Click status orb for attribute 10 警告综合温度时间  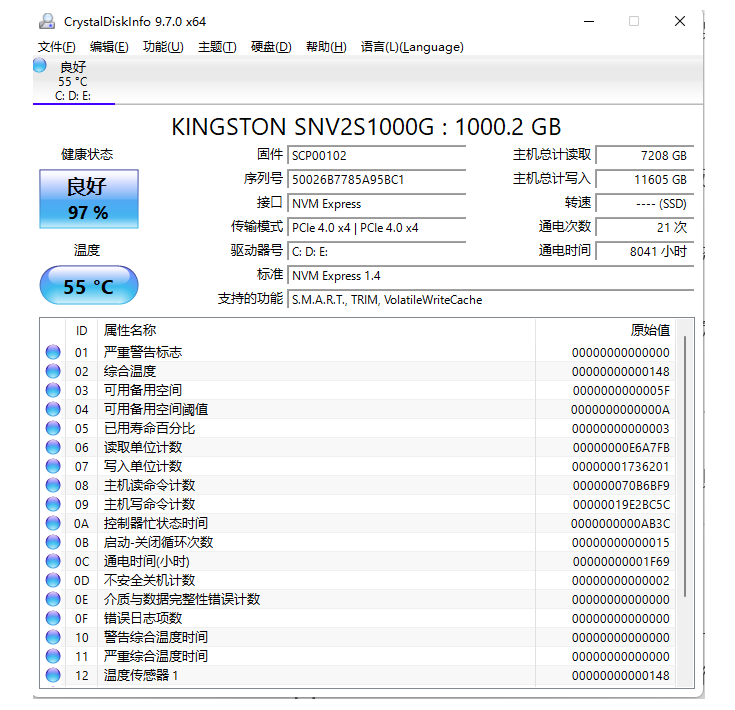coord(53,637)
